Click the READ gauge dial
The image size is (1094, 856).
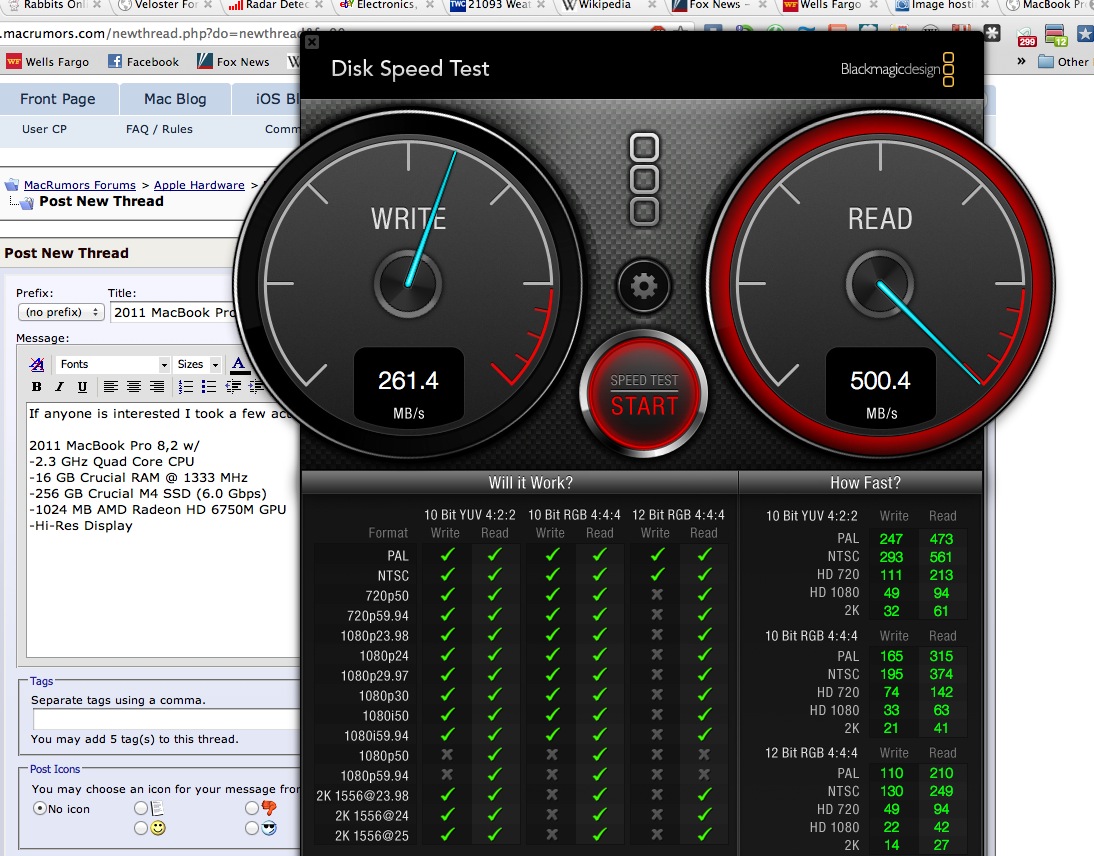[x=880, y=284]
